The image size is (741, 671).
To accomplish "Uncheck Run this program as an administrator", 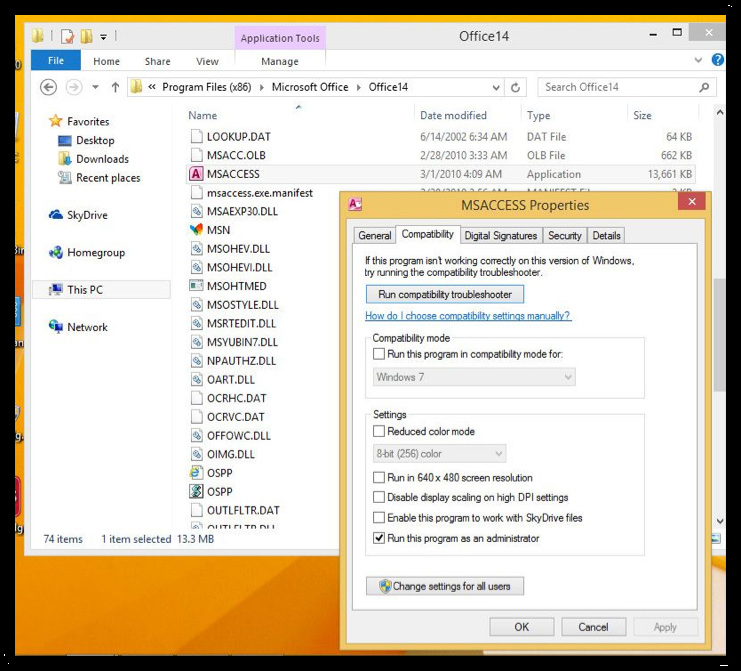I will [379, 538].
